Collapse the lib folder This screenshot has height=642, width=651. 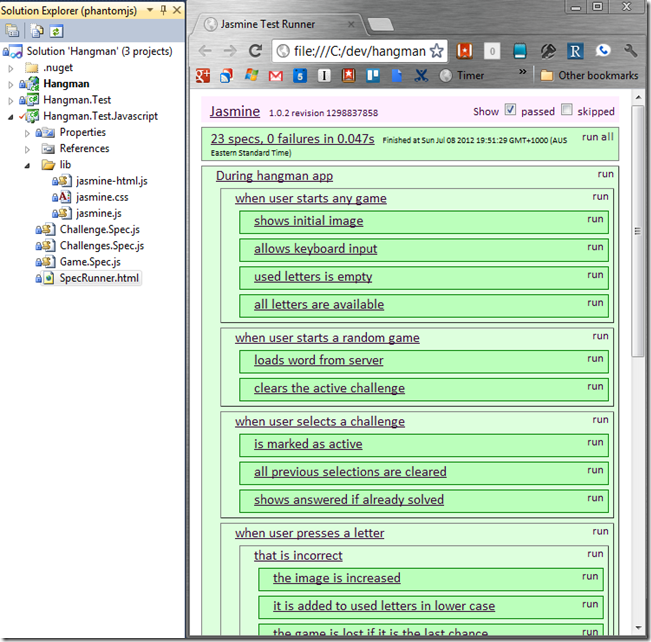[x=27, y=166]
